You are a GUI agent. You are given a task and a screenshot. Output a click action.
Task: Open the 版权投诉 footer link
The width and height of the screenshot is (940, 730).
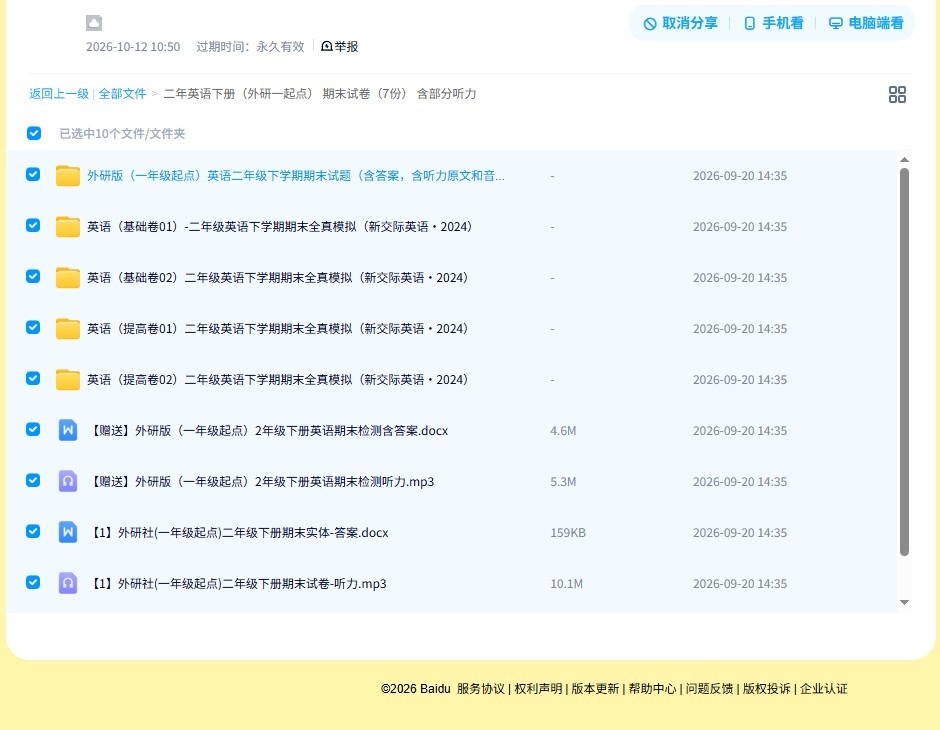[x=767, y=689]
